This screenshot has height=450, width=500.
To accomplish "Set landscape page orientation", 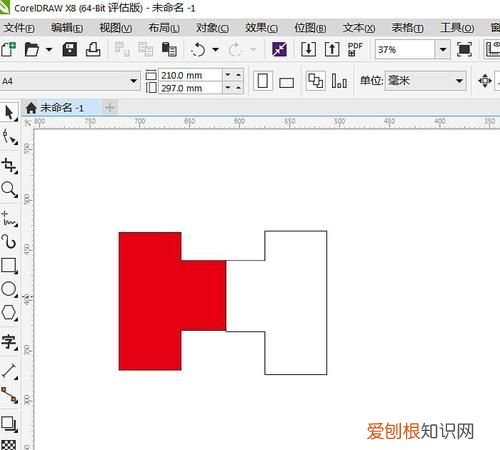I will 286,82.
